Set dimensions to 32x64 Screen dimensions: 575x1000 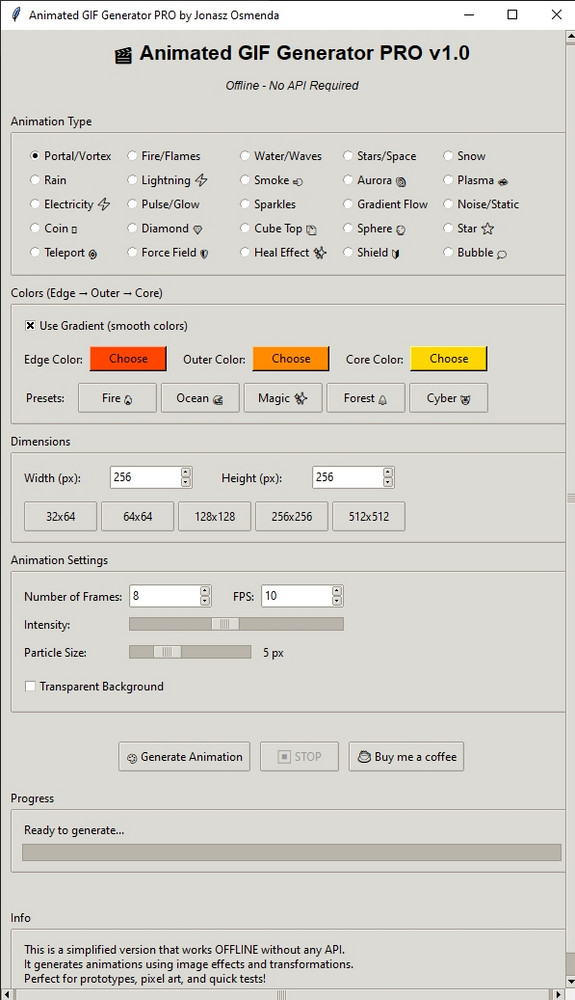[x=61, y=517]
